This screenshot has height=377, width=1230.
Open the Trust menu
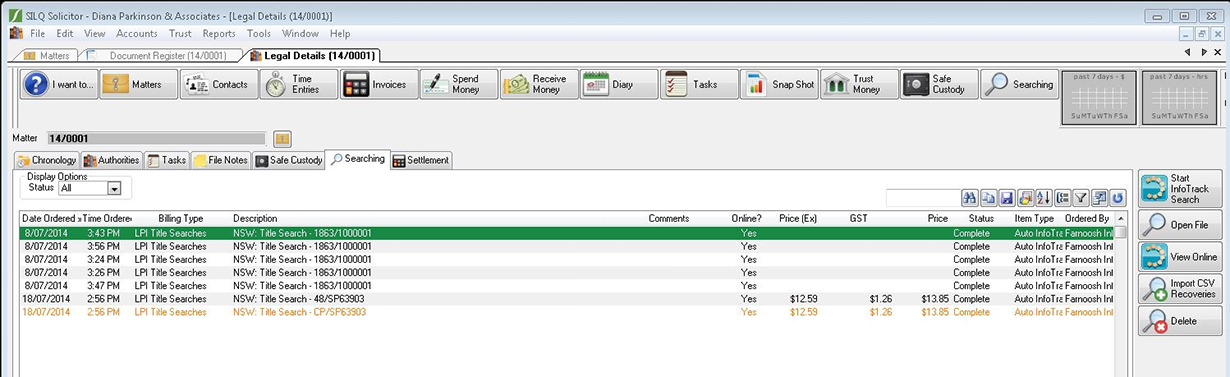coord(181,34)
